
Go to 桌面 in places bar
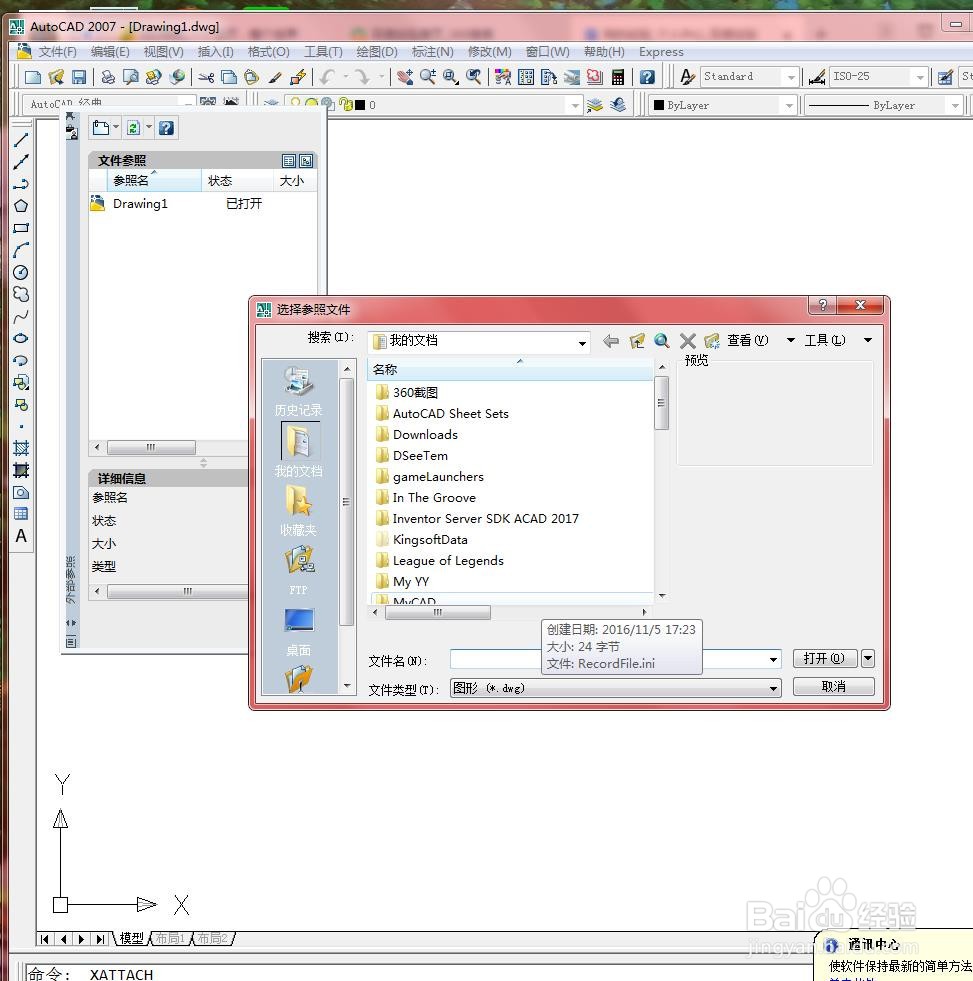coord(298,632)
